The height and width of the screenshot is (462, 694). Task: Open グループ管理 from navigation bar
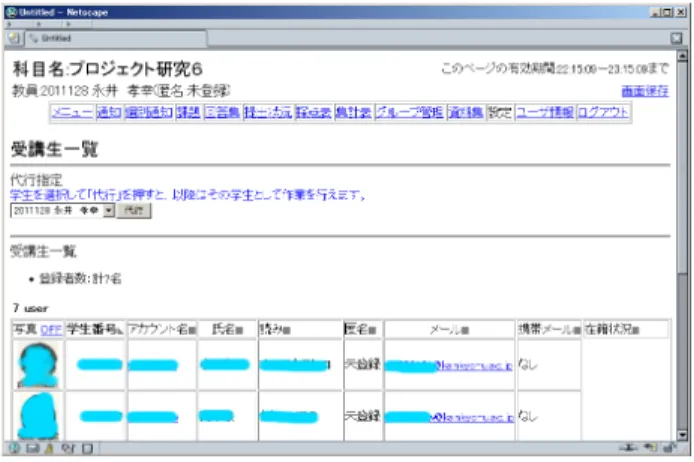(x=409, y=112)
